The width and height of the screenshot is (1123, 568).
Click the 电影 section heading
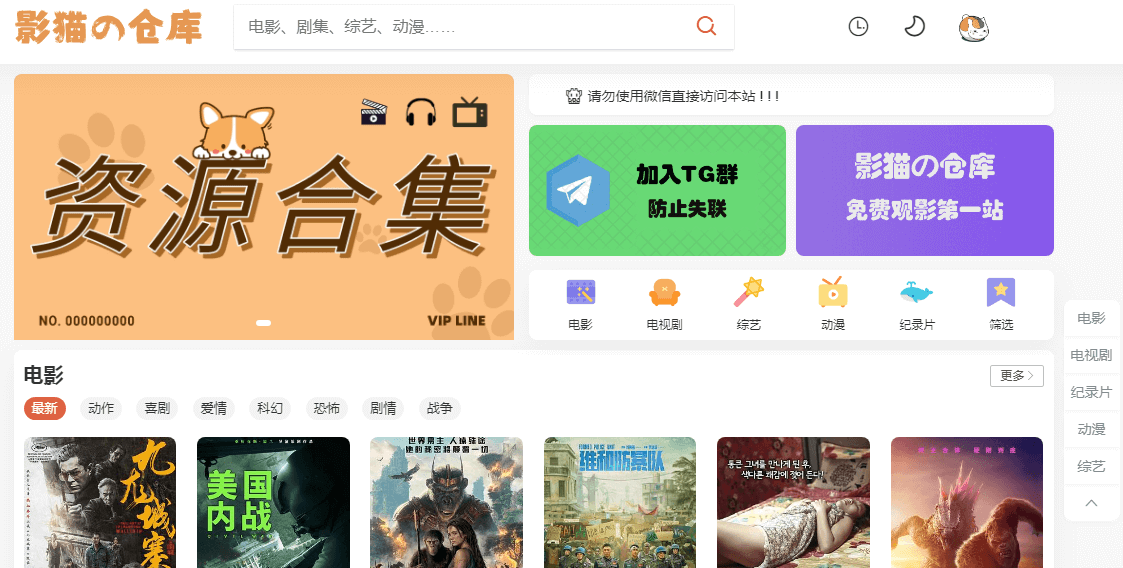click(x=44, y=375)
